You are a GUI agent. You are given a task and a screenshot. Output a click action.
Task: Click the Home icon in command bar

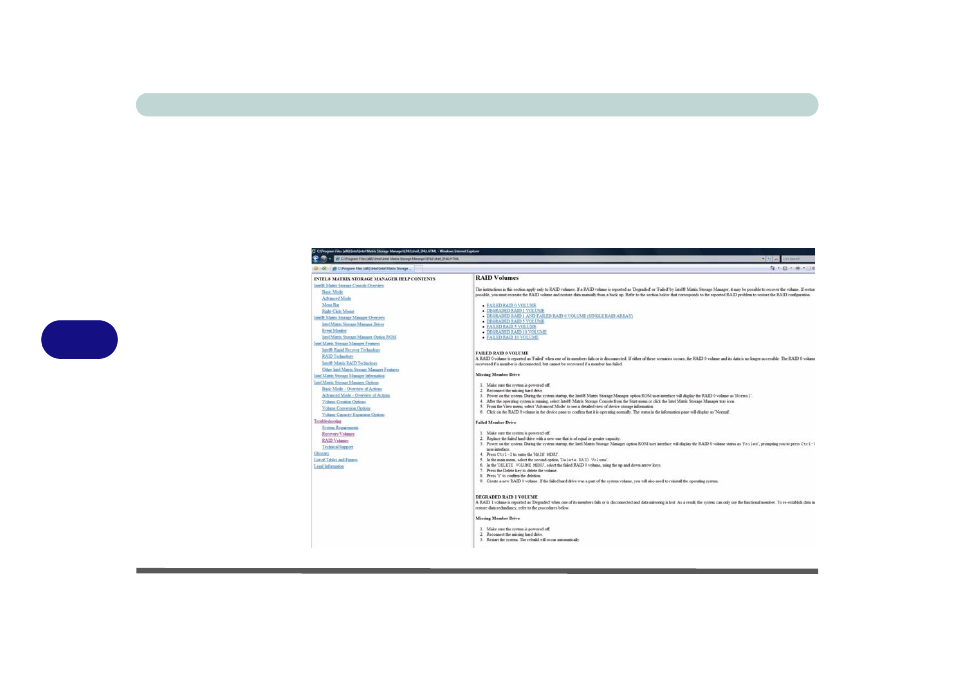pos(773,268)
